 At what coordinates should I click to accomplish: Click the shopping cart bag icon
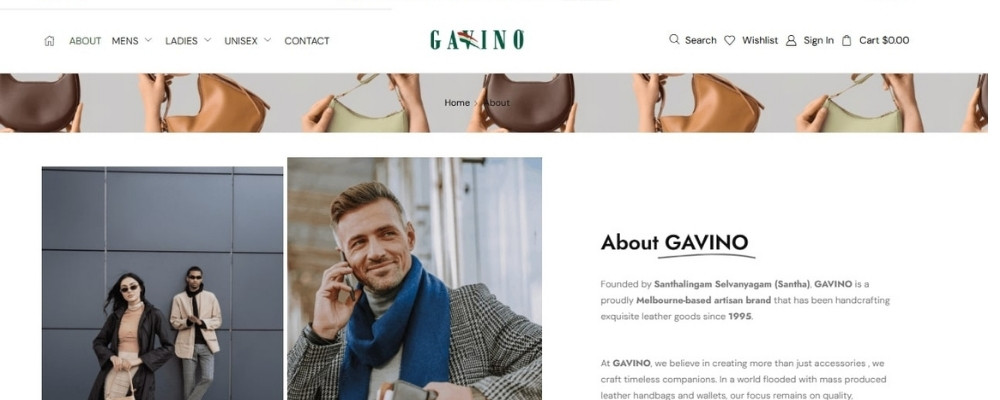pyautogui.click(x=847, y=40)
